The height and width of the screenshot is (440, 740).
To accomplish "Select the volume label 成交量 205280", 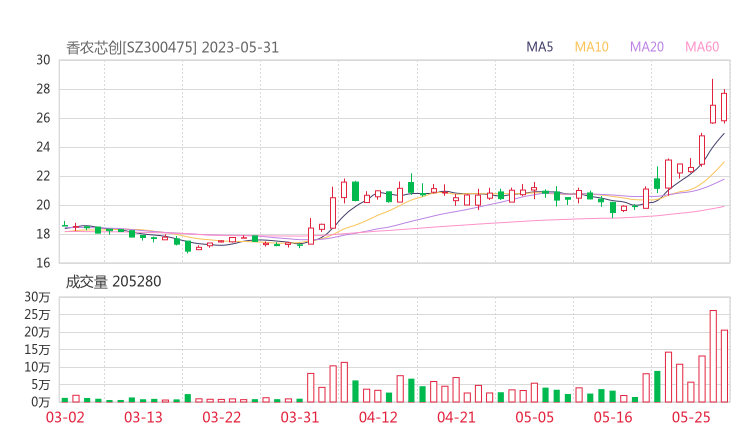I will click(x=113, y=282).
